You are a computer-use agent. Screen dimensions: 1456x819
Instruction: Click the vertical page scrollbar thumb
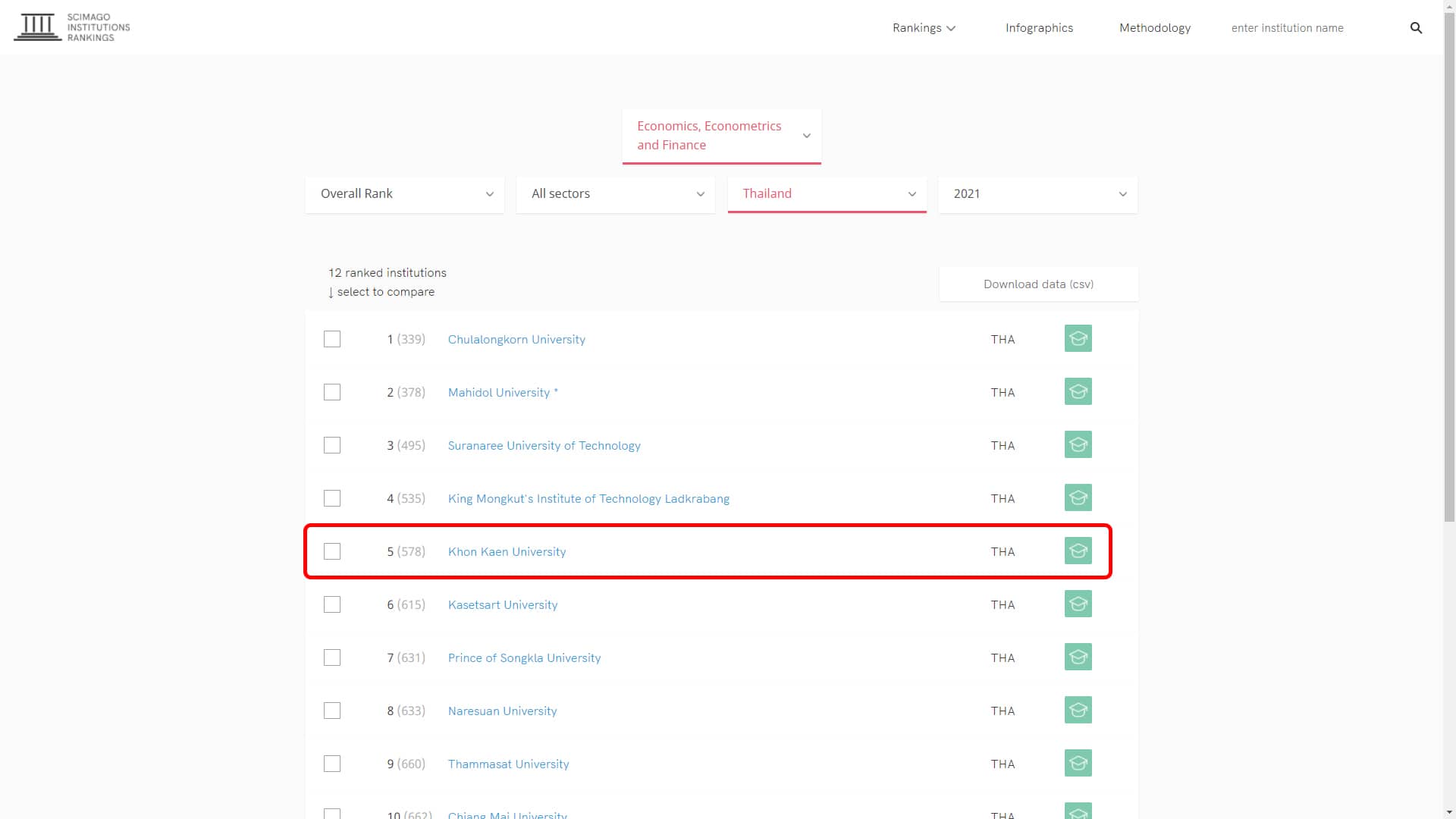point(1449,268)
